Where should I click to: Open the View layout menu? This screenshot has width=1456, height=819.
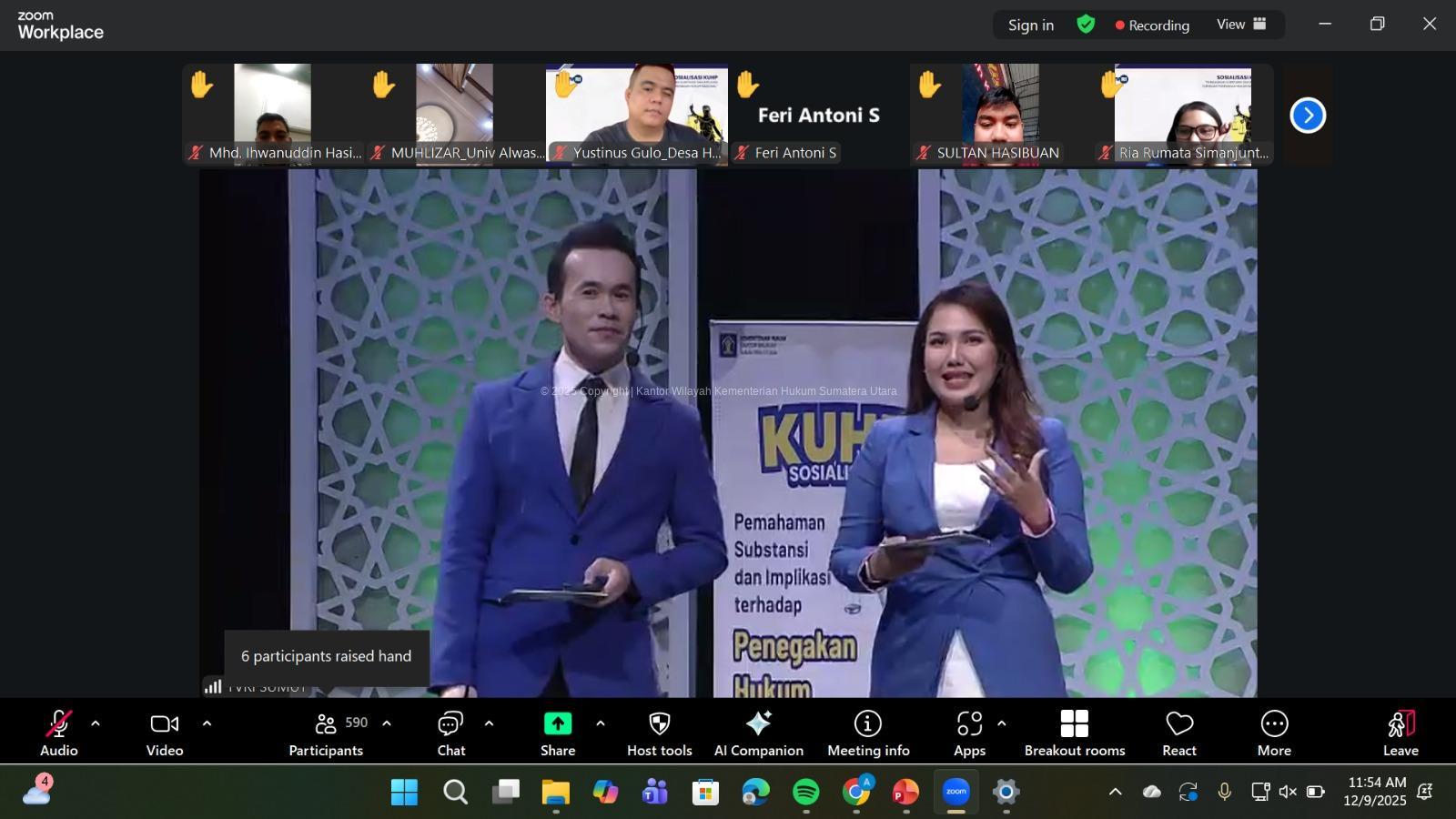point(1241,25)
